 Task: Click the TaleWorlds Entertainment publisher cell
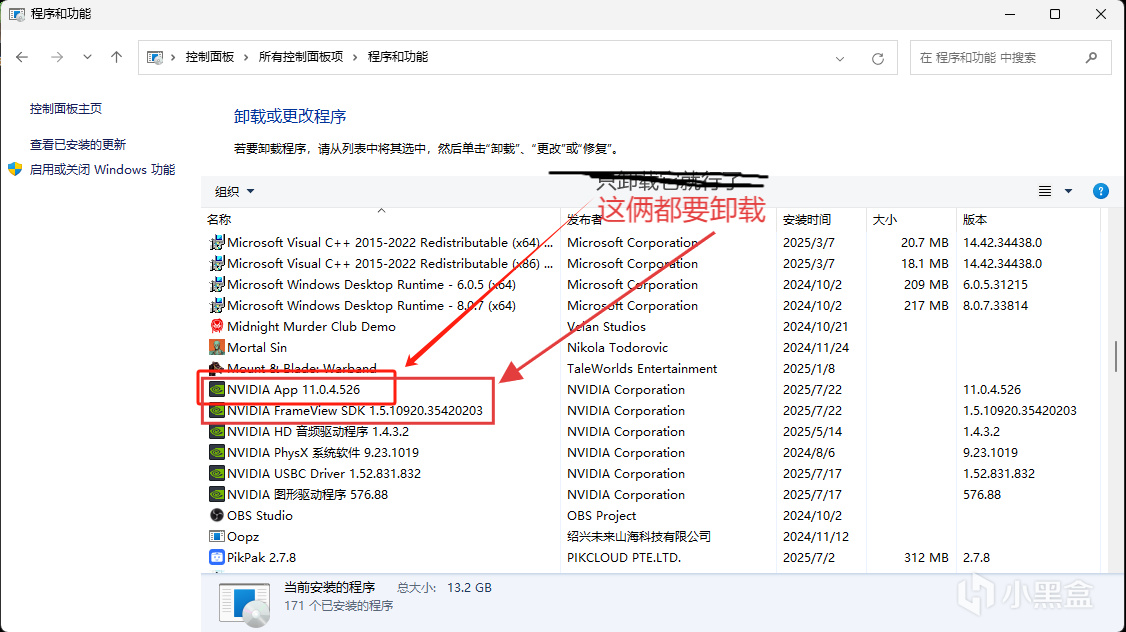(642, 368)
